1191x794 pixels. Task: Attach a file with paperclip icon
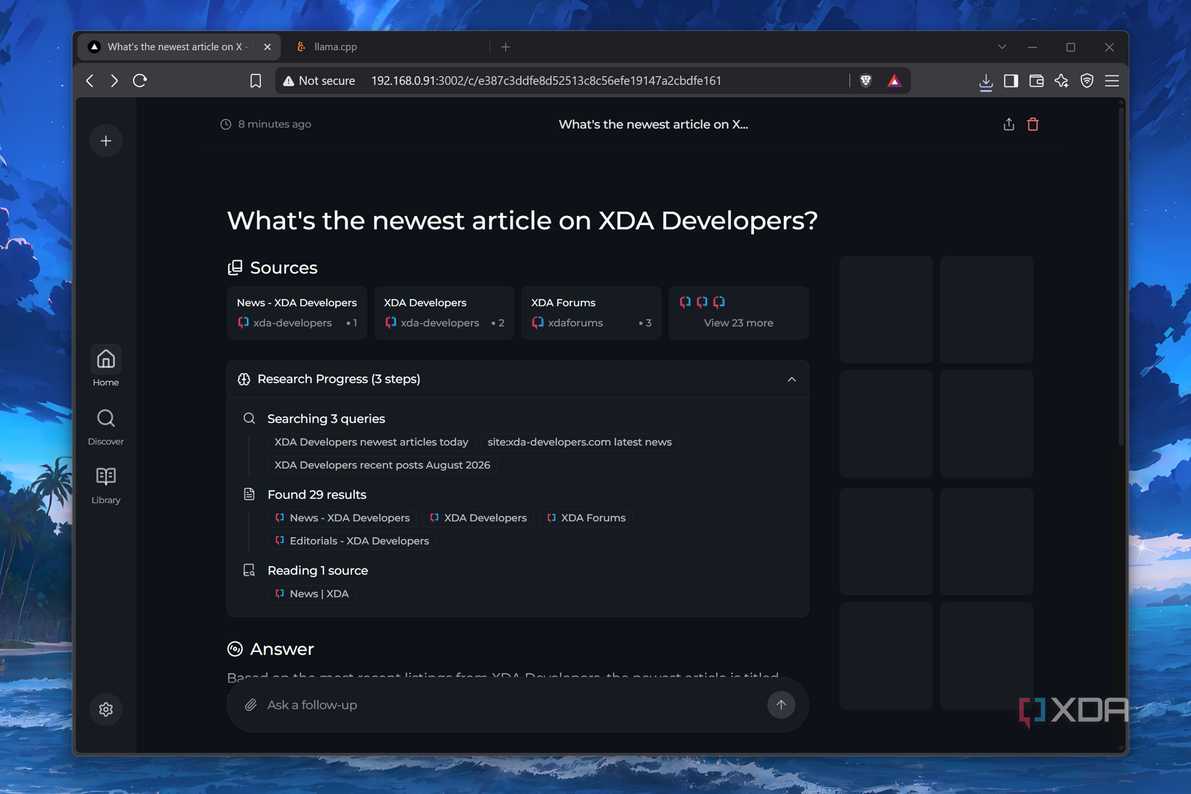click(x=251, y=705)
